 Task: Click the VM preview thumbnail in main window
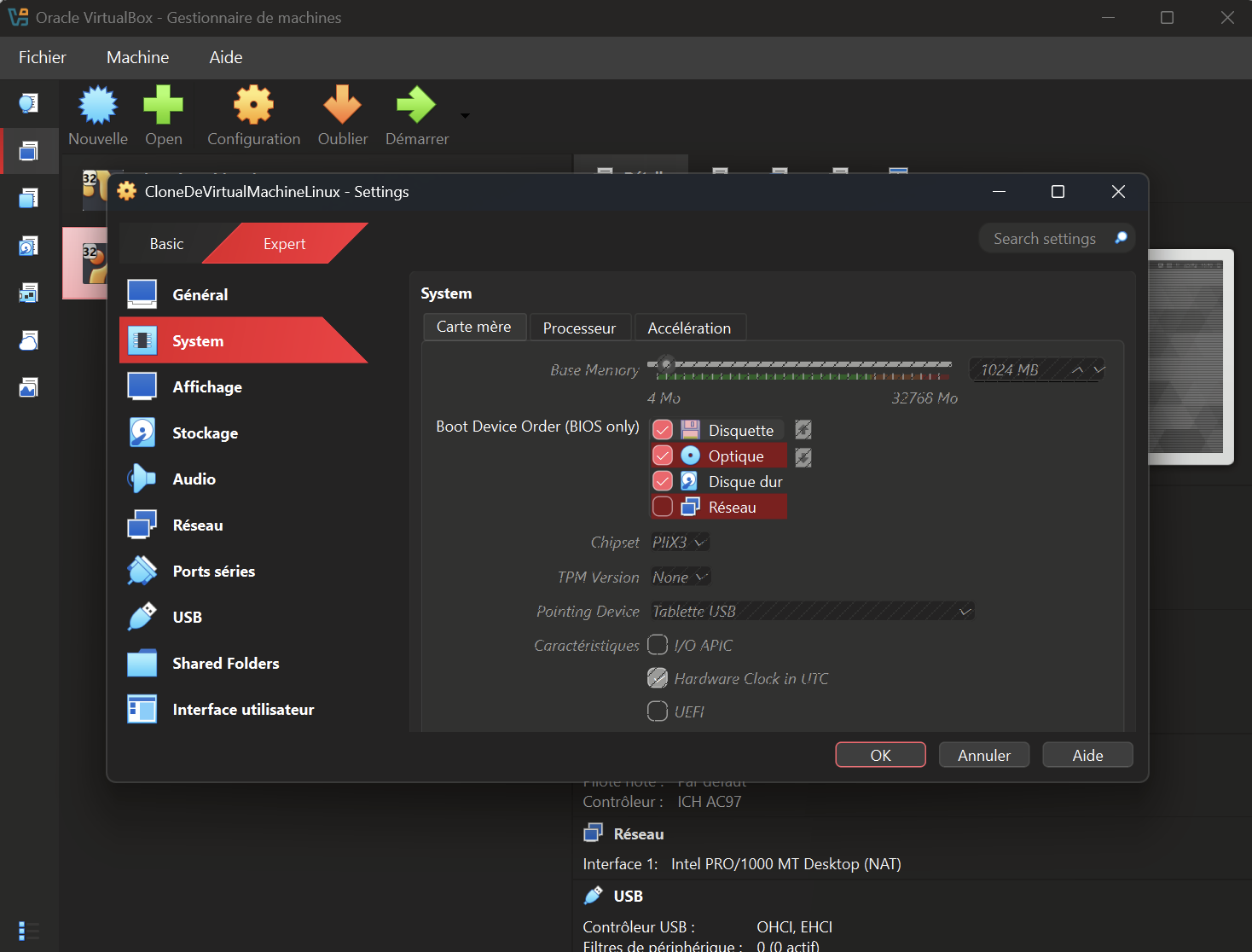pyautogui.click(x=1191, y=357)
